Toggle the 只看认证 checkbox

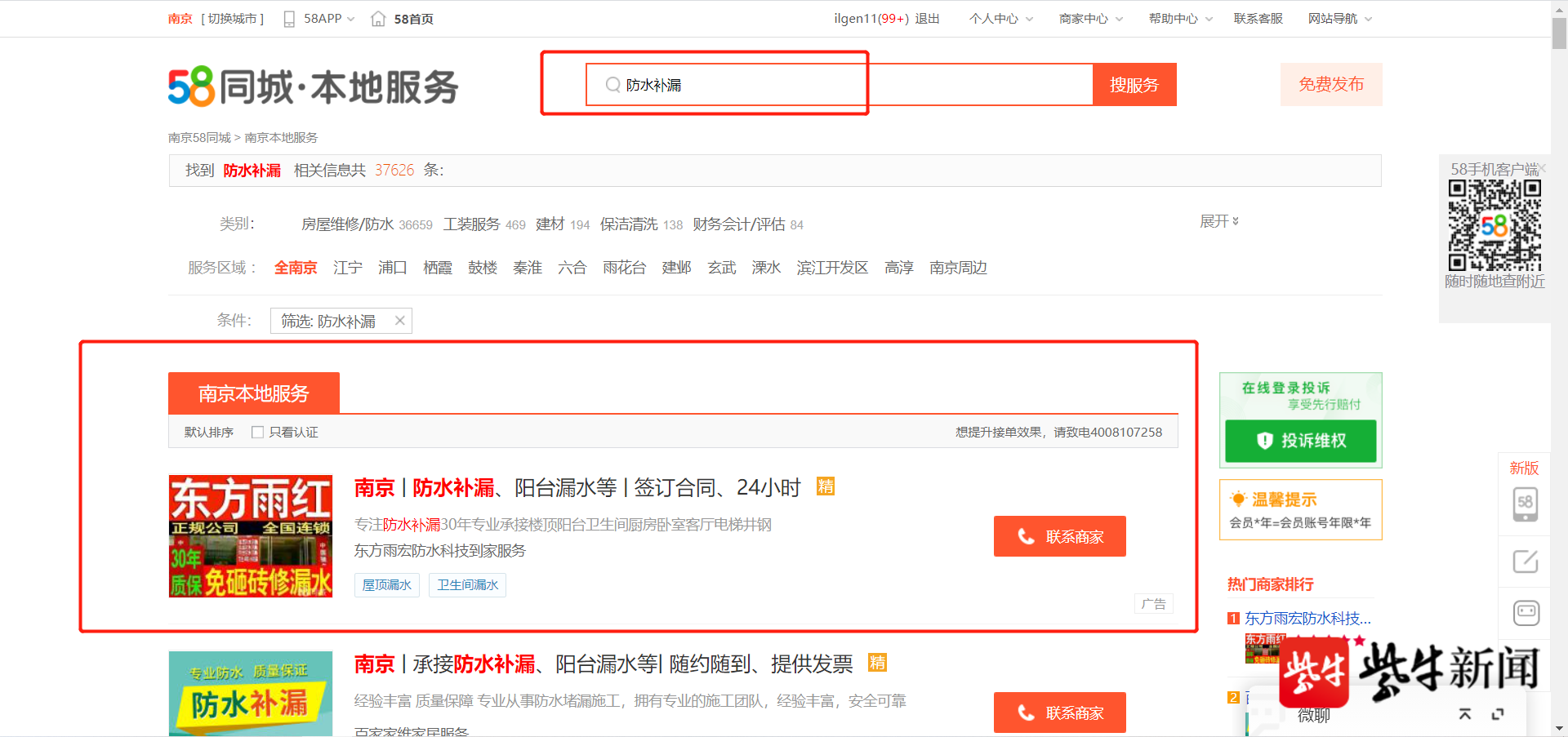tap(257, 433)
